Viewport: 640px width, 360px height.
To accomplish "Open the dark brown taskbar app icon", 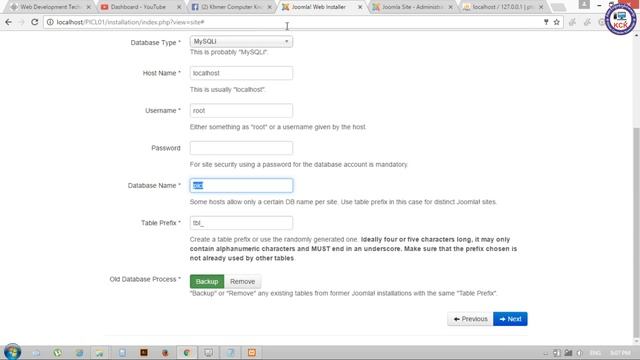I will [x=144, y=353].
